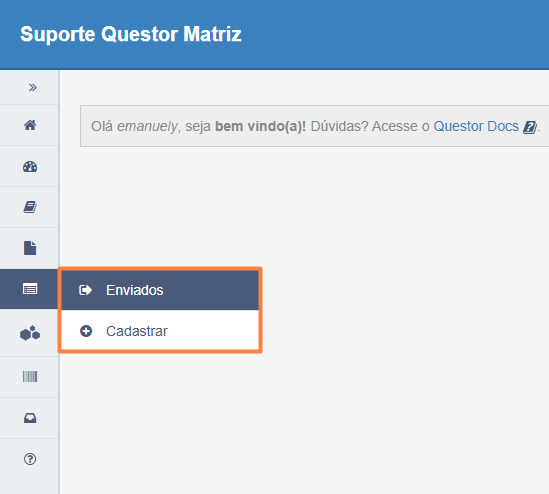Click the Questor Docs help book icon
The image size is (549, 494).
click(529, 127)
